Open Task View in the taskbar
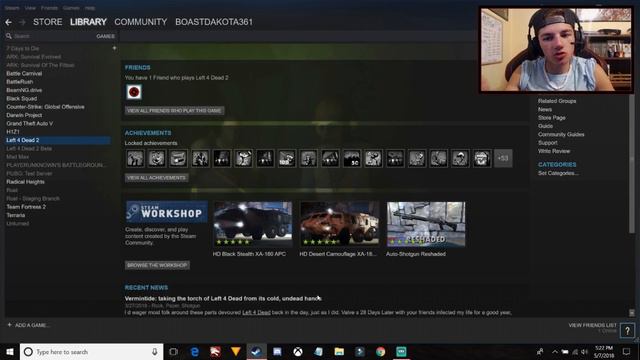The height and width of the screenshot is (360, 640). (173, 351)
